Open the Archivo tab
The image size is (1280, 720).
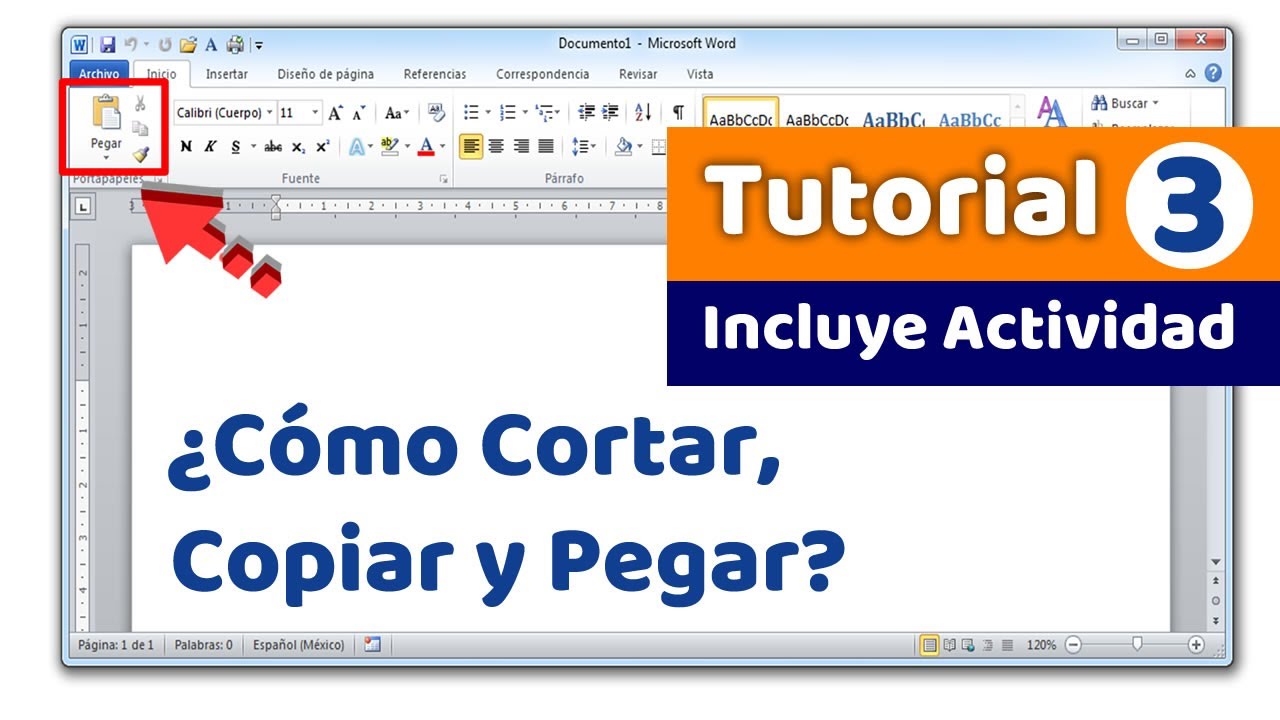point(99,74)
